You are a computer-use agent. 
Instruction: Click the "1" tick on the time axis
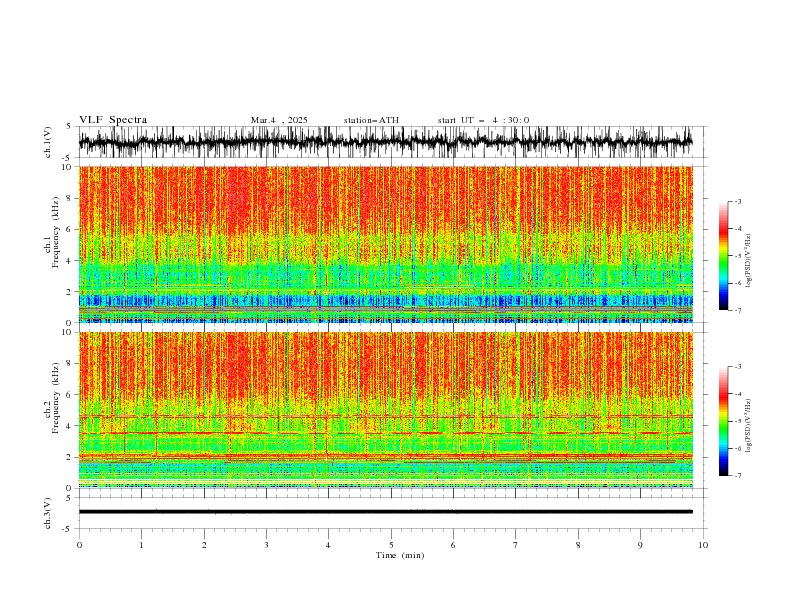tap(141, 545)
